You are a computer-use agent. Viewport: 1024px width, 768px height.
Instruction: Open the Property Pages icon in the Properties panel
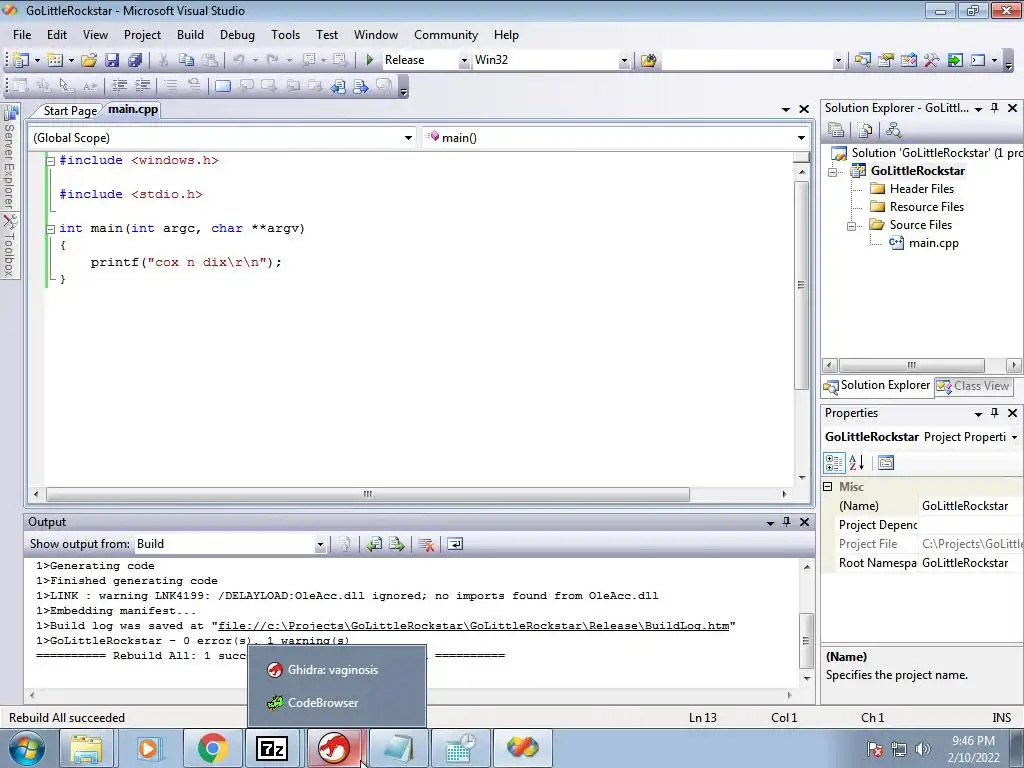tap(886, 463)
